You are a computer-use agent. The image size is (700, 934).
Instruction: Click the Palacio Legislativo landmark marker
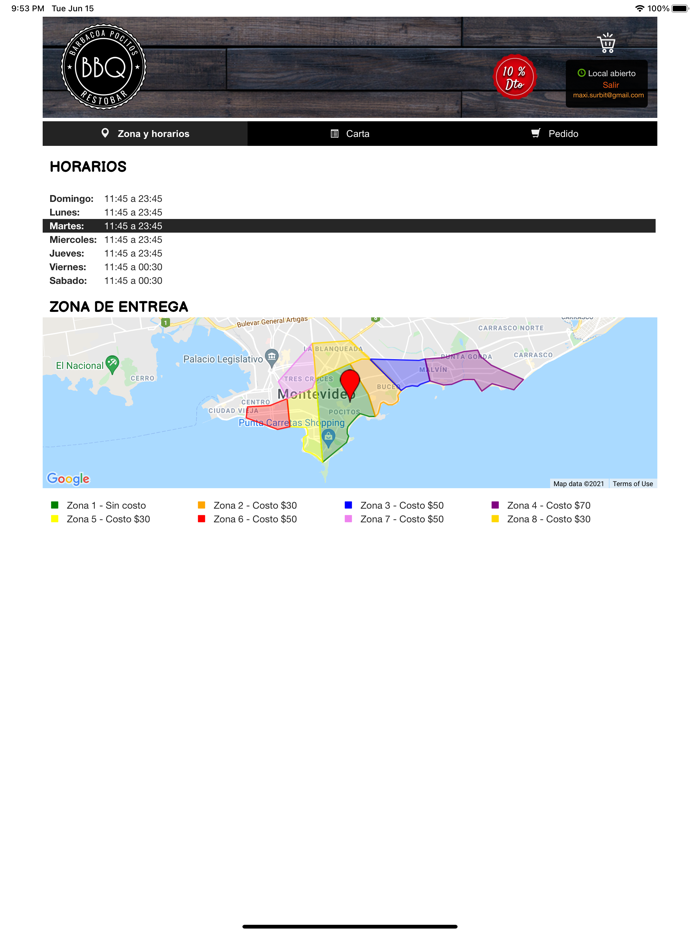272,357
